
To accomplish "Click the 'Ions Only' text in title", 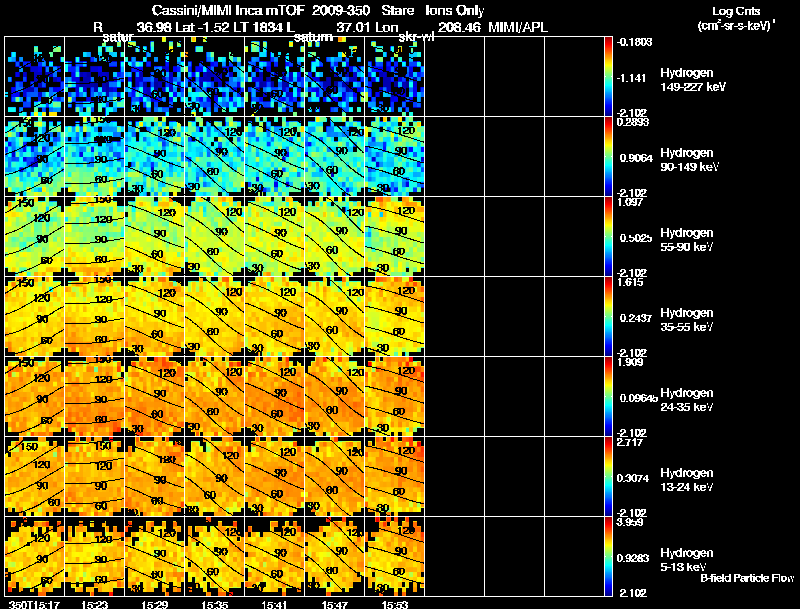I will [x=455, y=11].
